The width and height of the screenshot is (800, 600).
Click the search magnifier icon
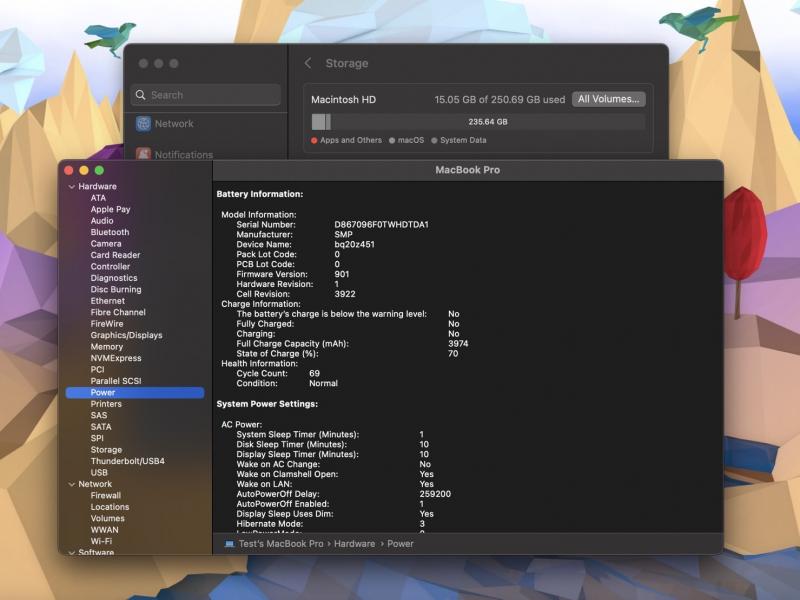[141, 95]
